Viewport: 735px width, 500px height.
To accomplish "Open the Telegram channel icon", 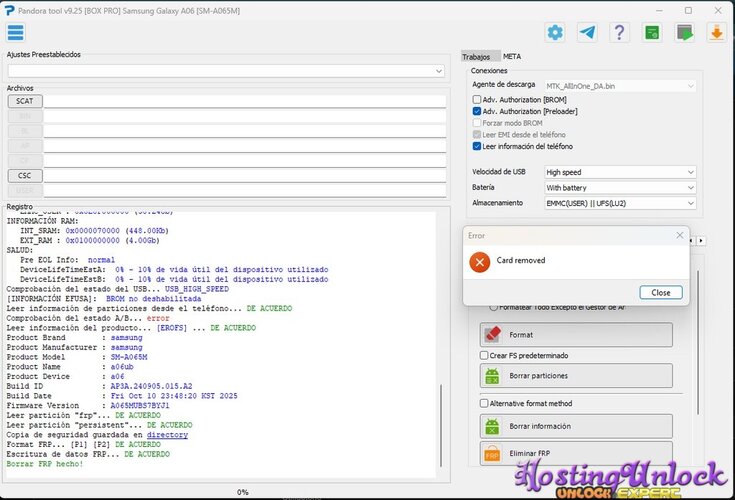I will 587,33.
